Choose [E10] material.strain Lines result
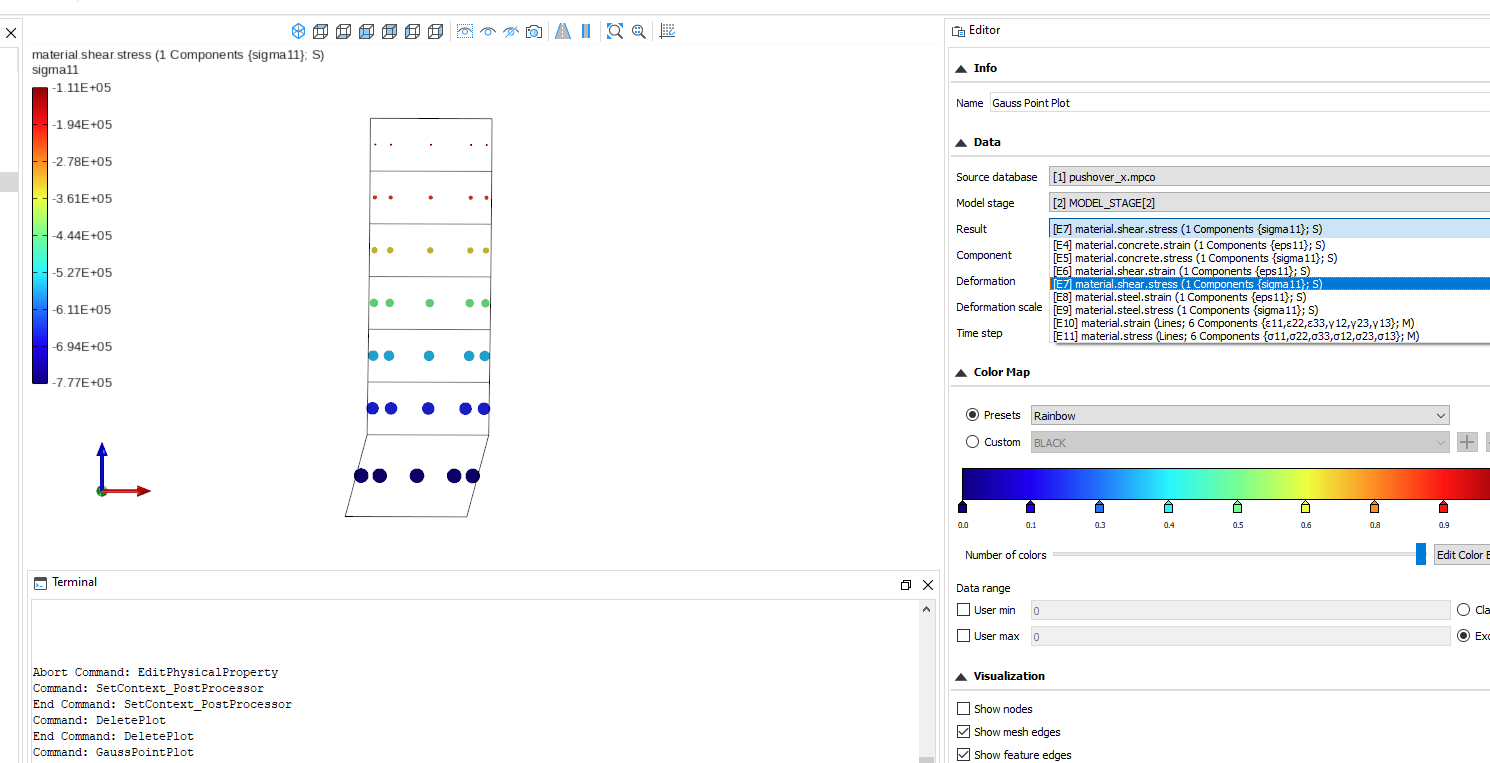This screenshot has width=1490, height=763. coord(1270,323)
